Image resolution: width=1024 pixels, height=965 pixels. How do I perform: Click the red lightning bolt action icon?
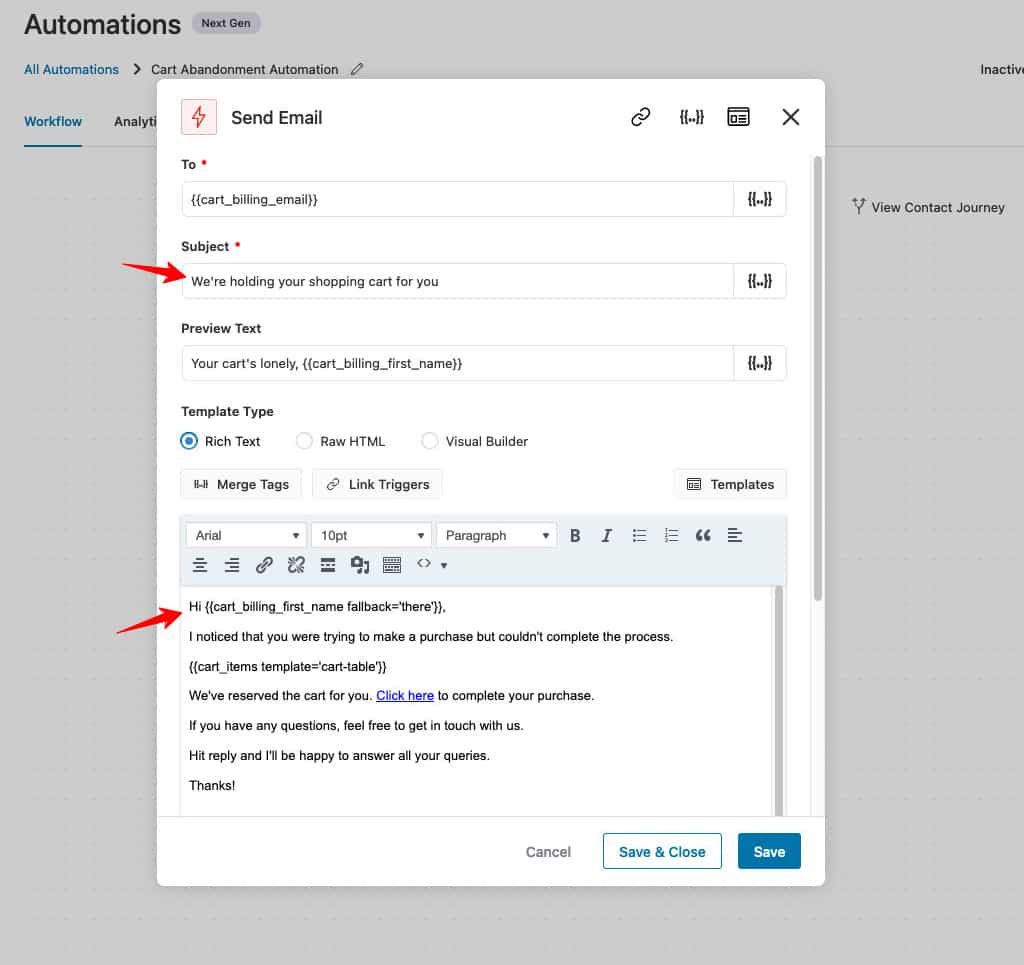(199, 117)
